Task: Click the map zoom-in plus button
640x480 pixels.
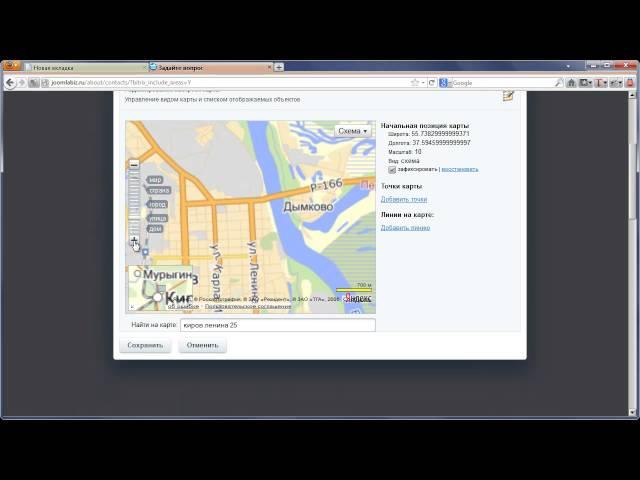Action: pos(134,240)
